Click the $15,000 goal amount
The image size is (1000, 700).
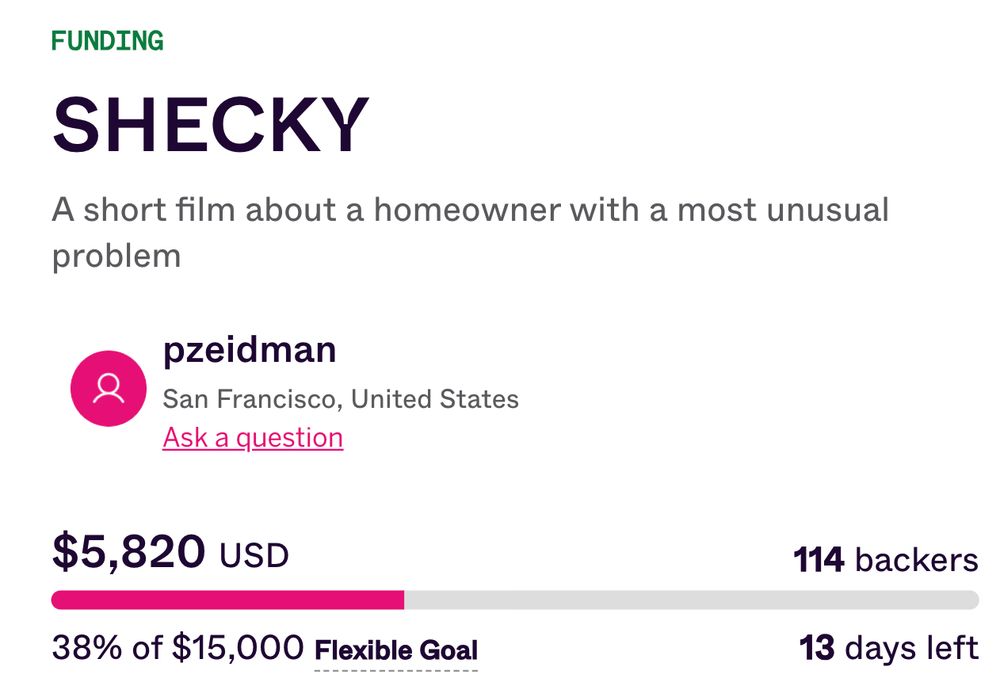click(238, 648)
